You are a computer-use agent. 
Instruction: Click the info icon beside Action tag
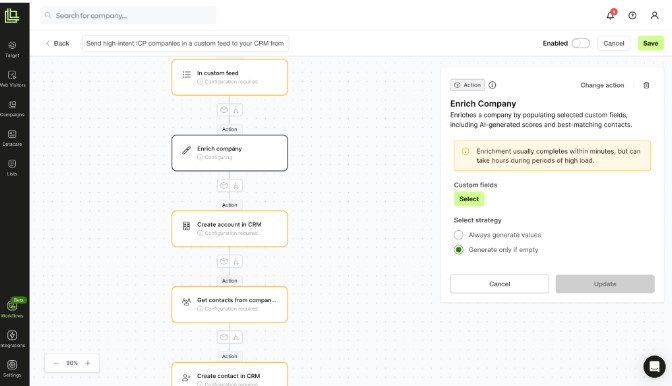click(492, 85)
